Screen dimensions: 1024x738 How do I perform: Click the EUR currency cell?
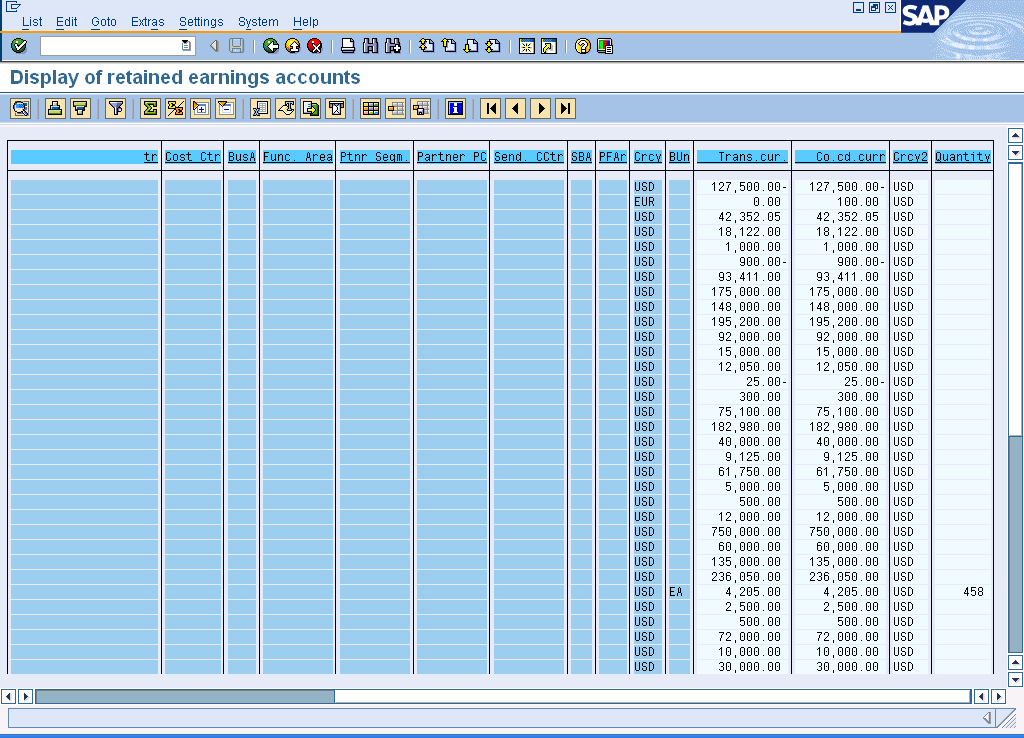[645, 202]
